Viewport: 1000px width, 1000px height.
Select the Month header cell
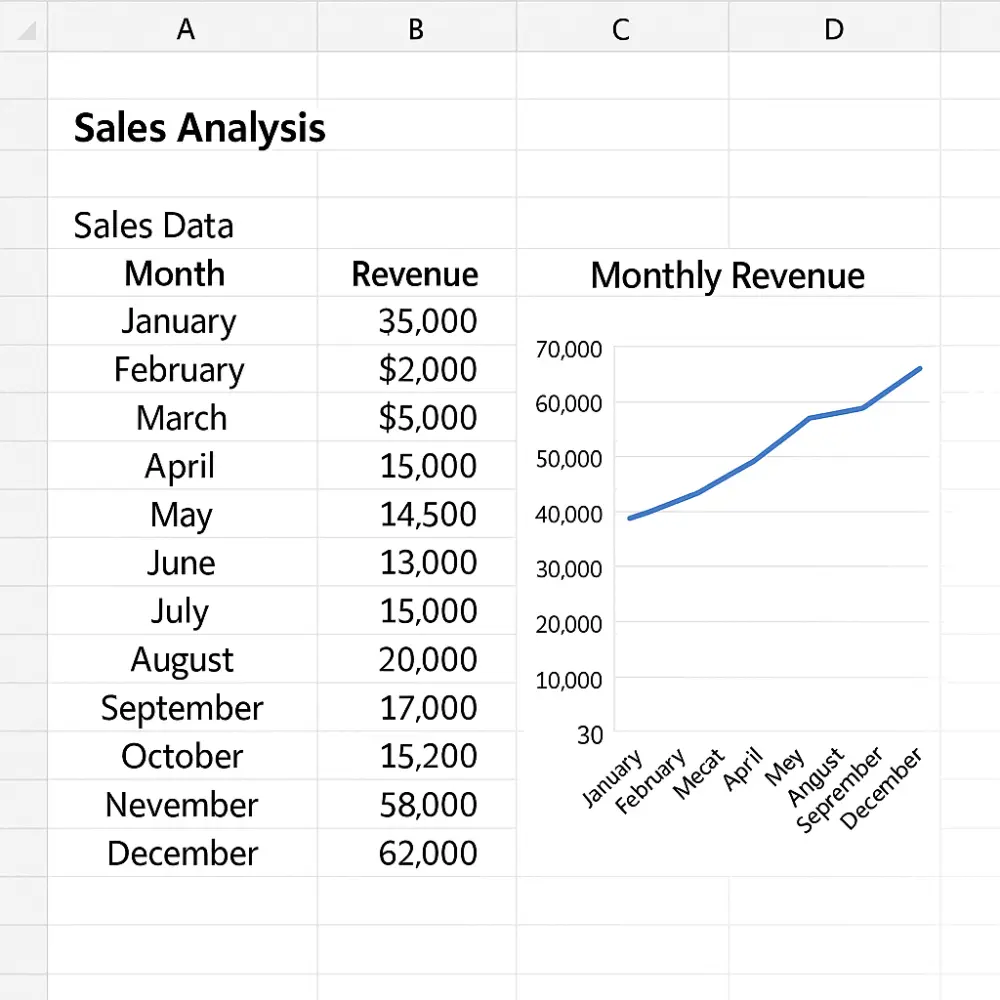(x=175, y=273)
